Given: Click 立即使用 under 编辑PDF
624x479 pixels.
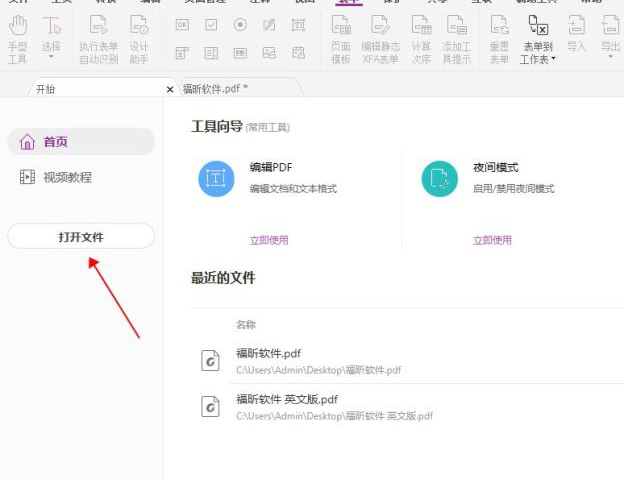Looking at the screenshot, I should coord(269,240).
